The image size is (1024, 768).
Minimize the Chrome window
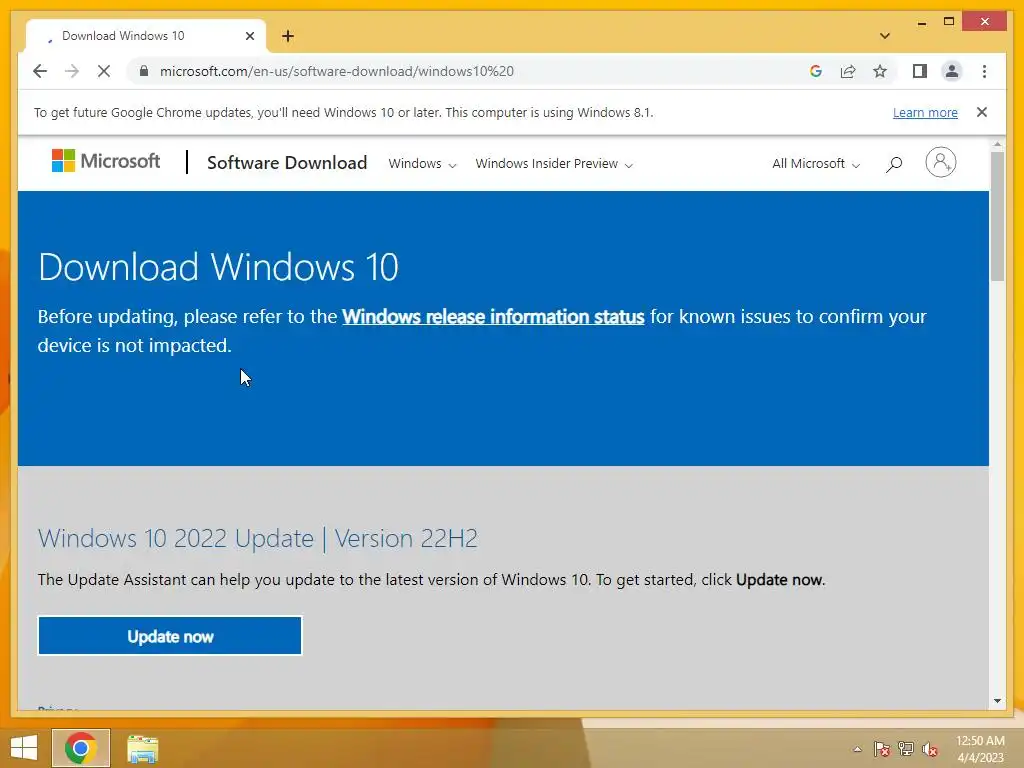[921, 22]
